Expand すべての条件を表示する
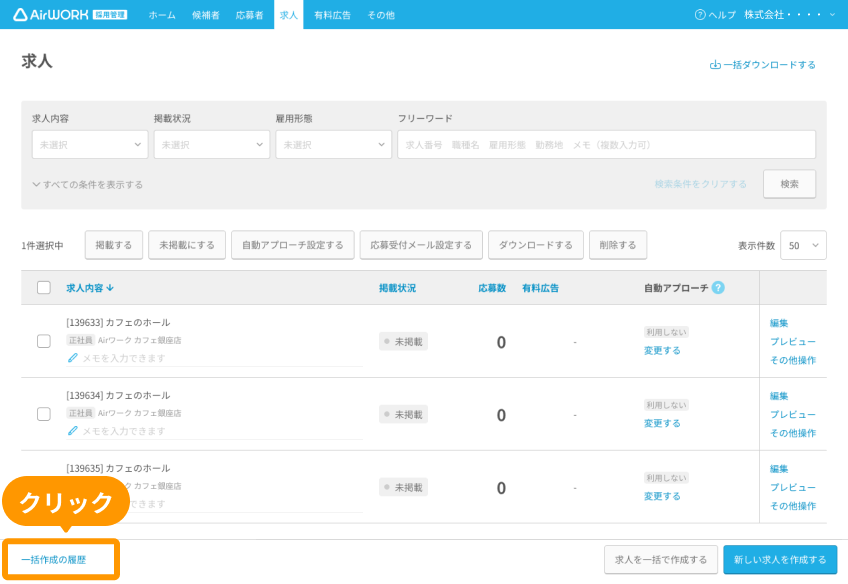The height and width of the screenshot is (584, 848). (x=88, y=184)
